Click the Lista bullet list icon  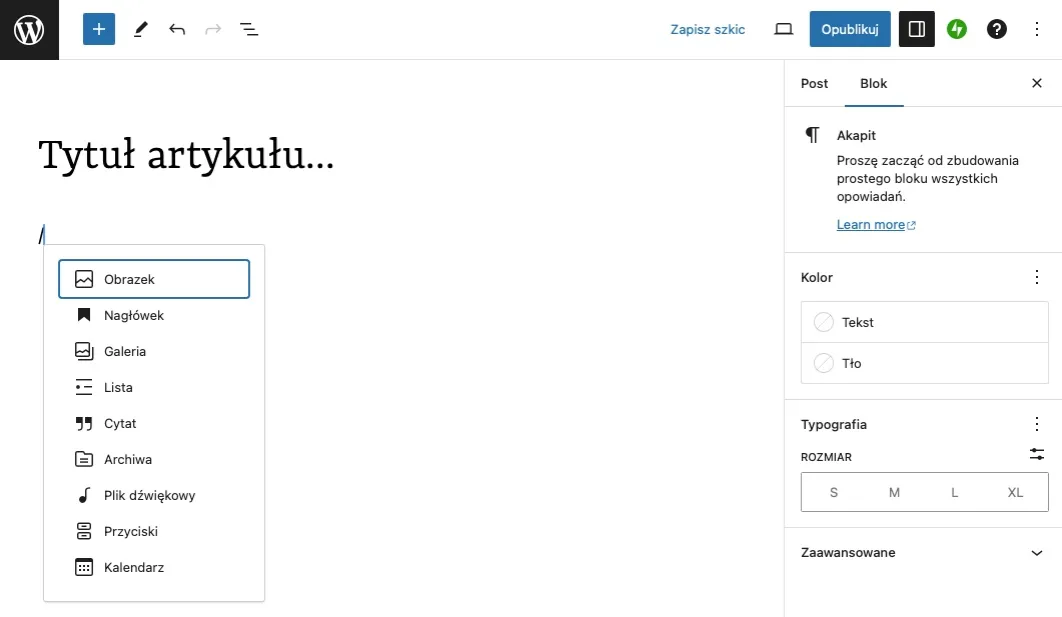(x=84, y=387)
